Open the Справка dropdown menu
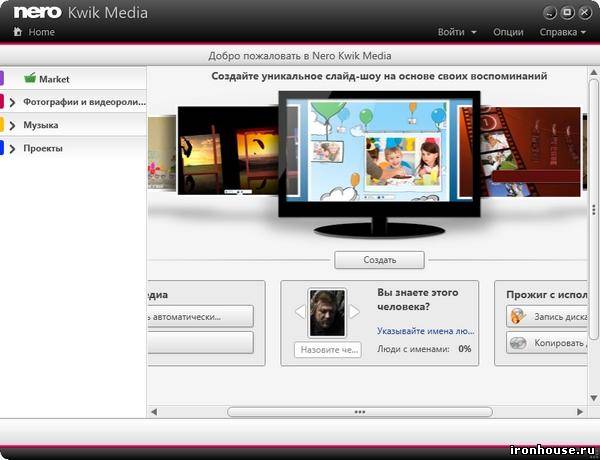 tap(562, 32)
